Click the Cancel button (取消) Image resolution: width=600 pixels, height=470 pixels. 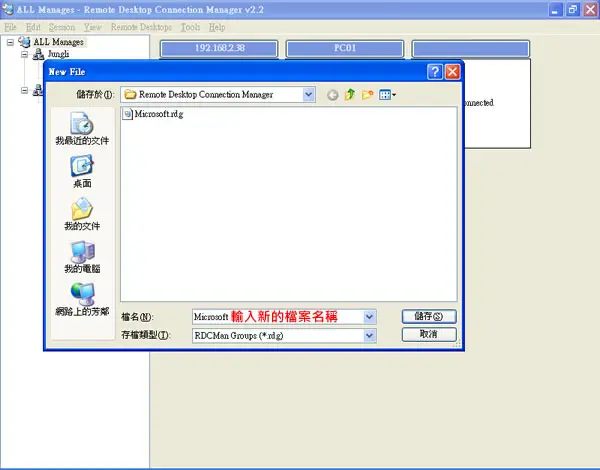click(429, 334)
